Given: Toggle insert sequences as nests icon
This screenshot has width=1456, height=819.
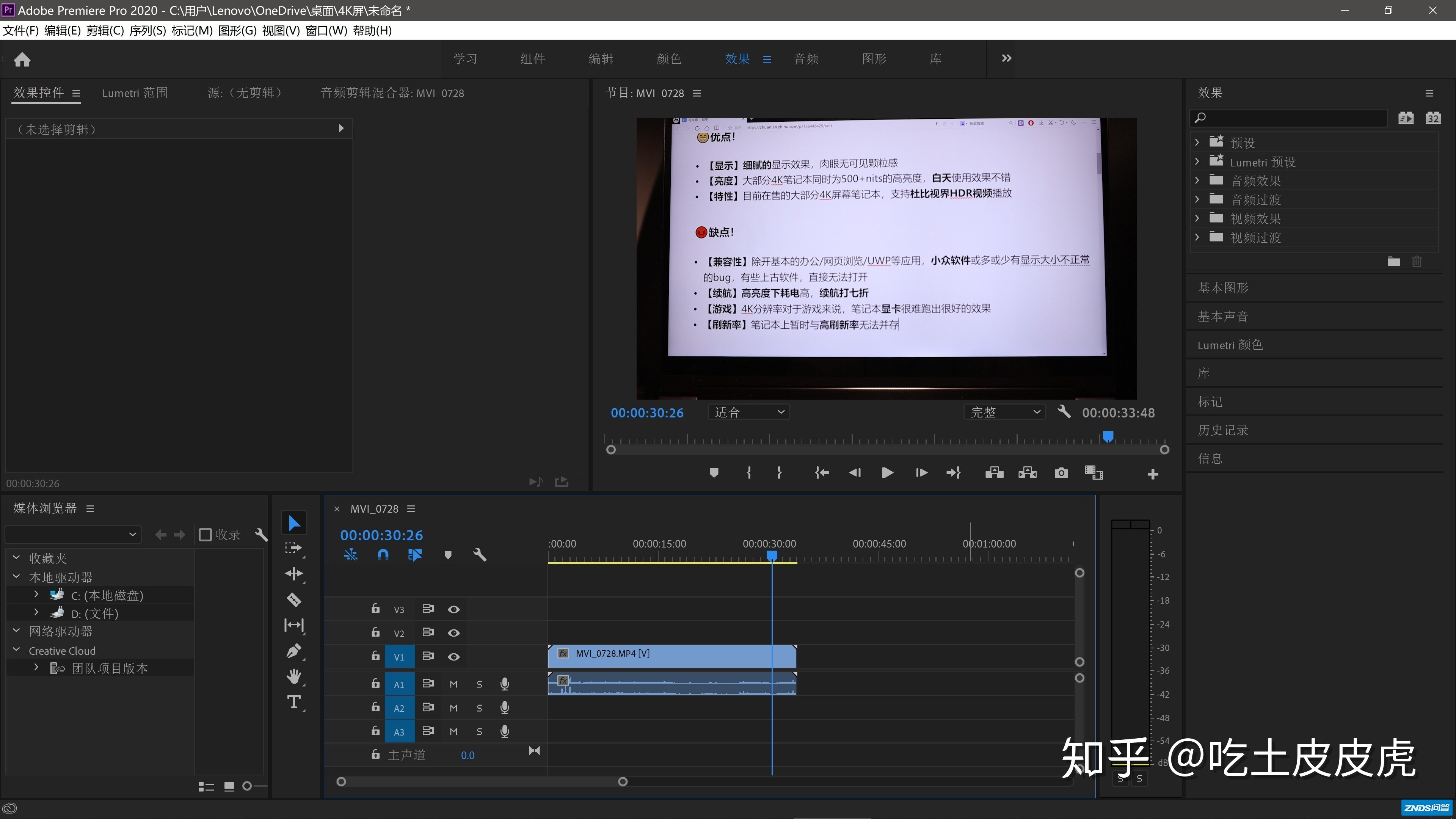Looking at the screenshot, I should click(350, 555).
